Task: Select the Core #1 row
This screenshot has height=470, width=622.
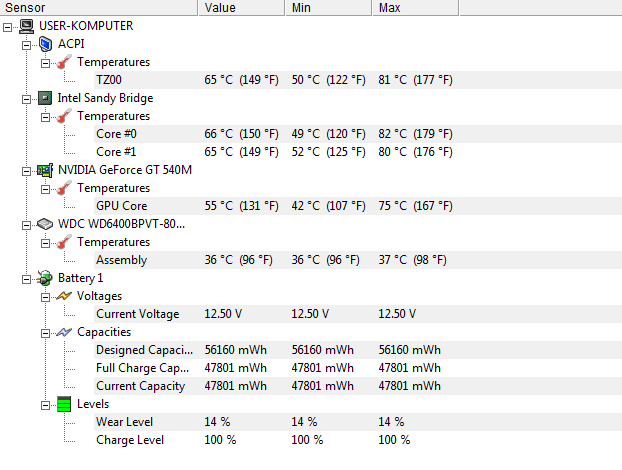Action: (358, 152)
